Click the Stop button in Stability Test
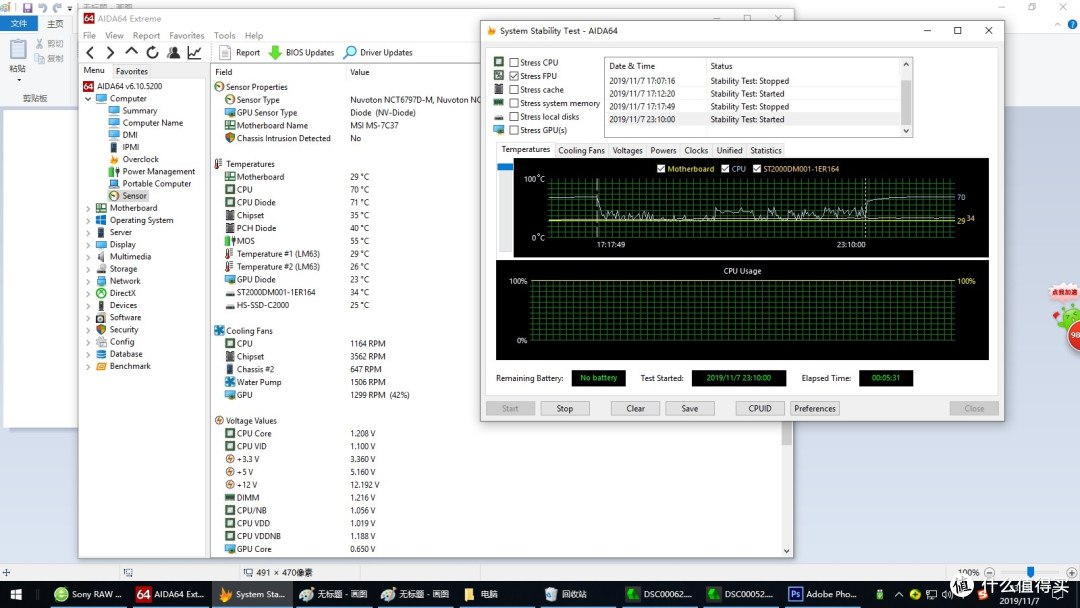 pos(565,408)
